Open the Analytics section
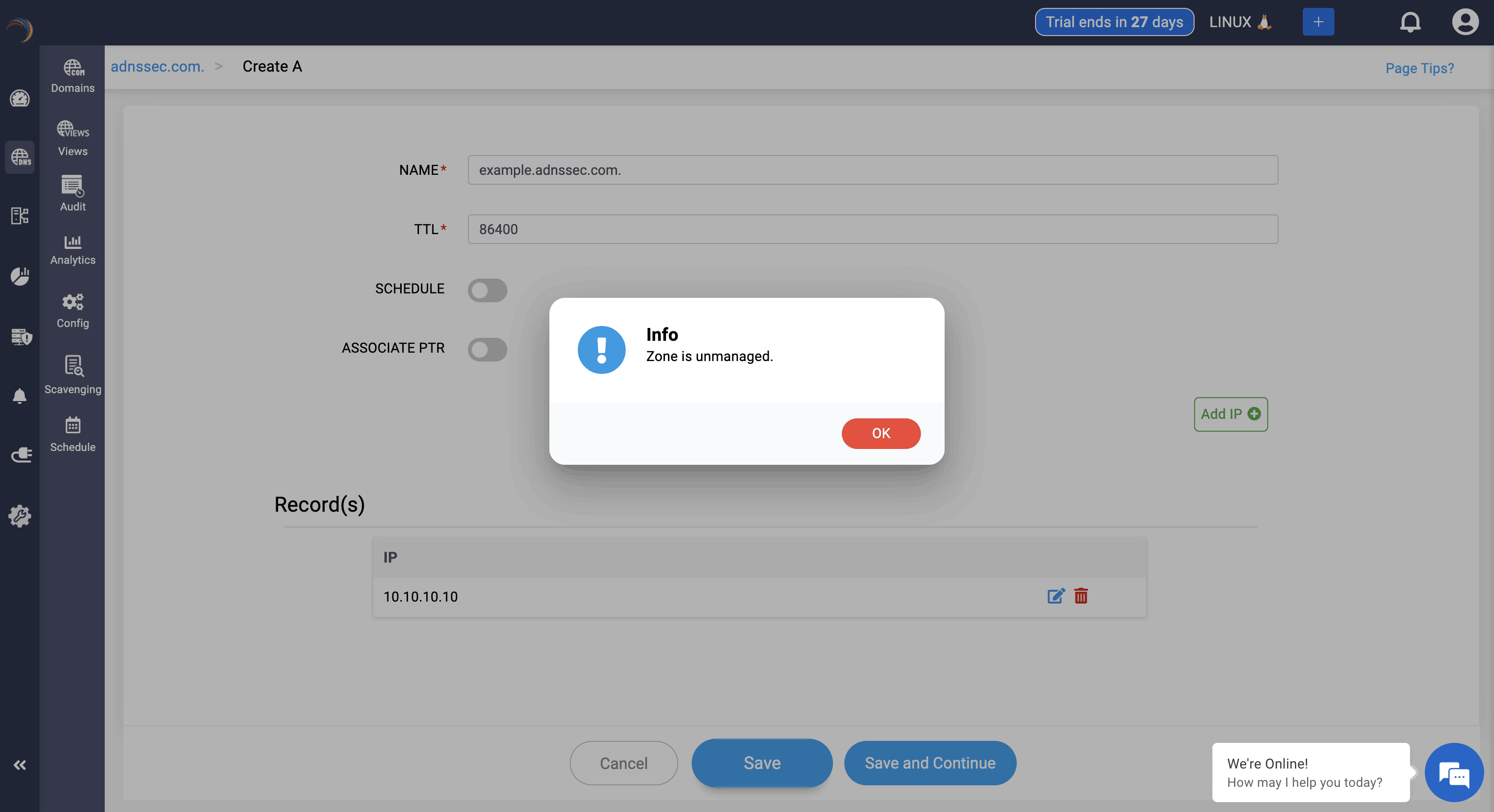This screenshot has width=1494, height=812. click(73, 249)
